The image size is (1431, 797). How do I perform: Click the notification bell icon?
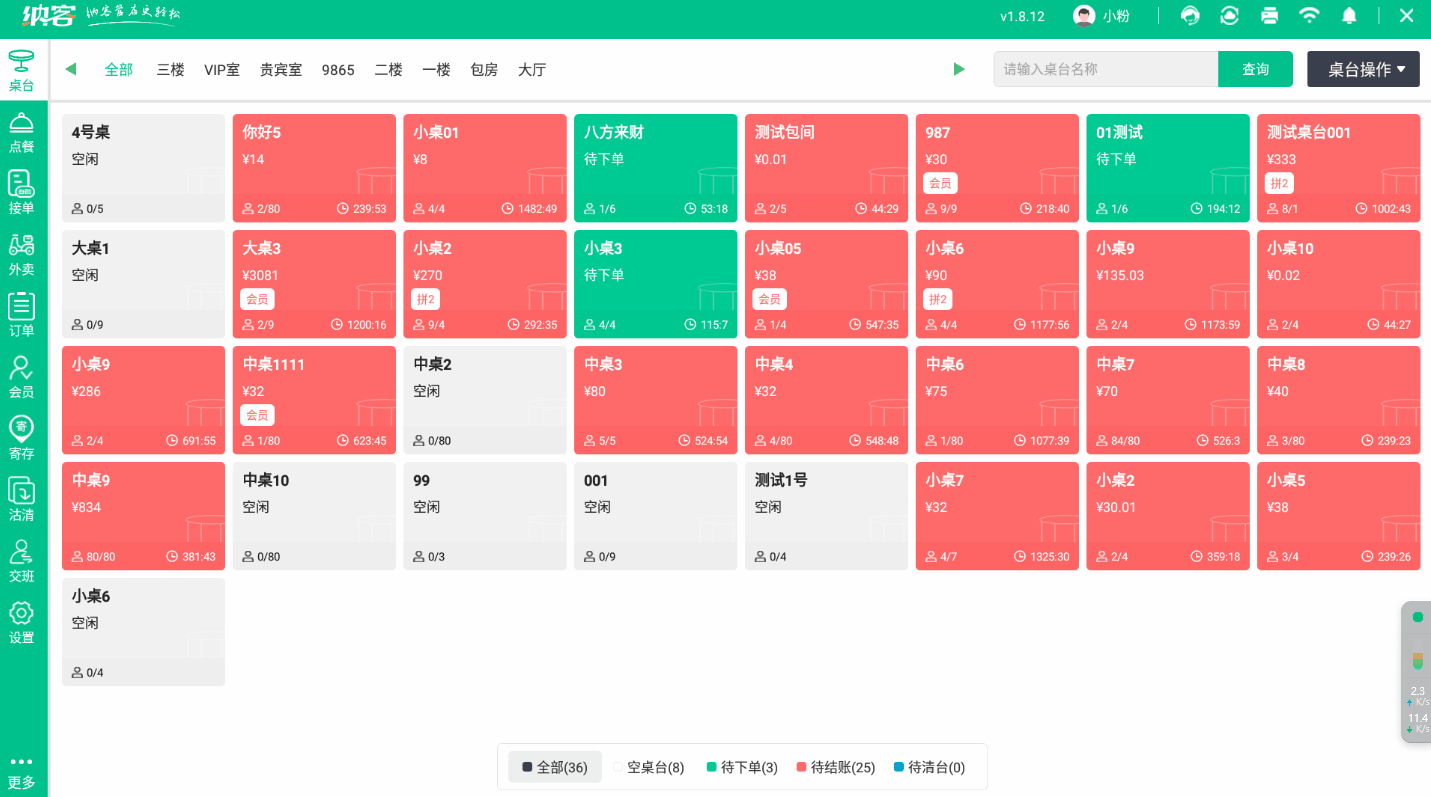point(1349,16)
